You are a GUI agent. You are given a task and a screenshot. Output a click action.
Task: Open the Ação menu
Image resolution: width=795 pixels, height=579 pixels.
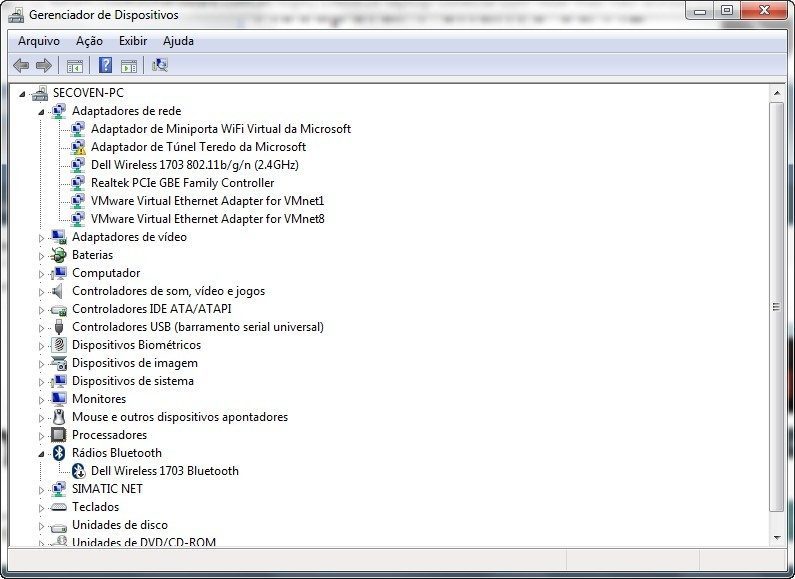89,41
